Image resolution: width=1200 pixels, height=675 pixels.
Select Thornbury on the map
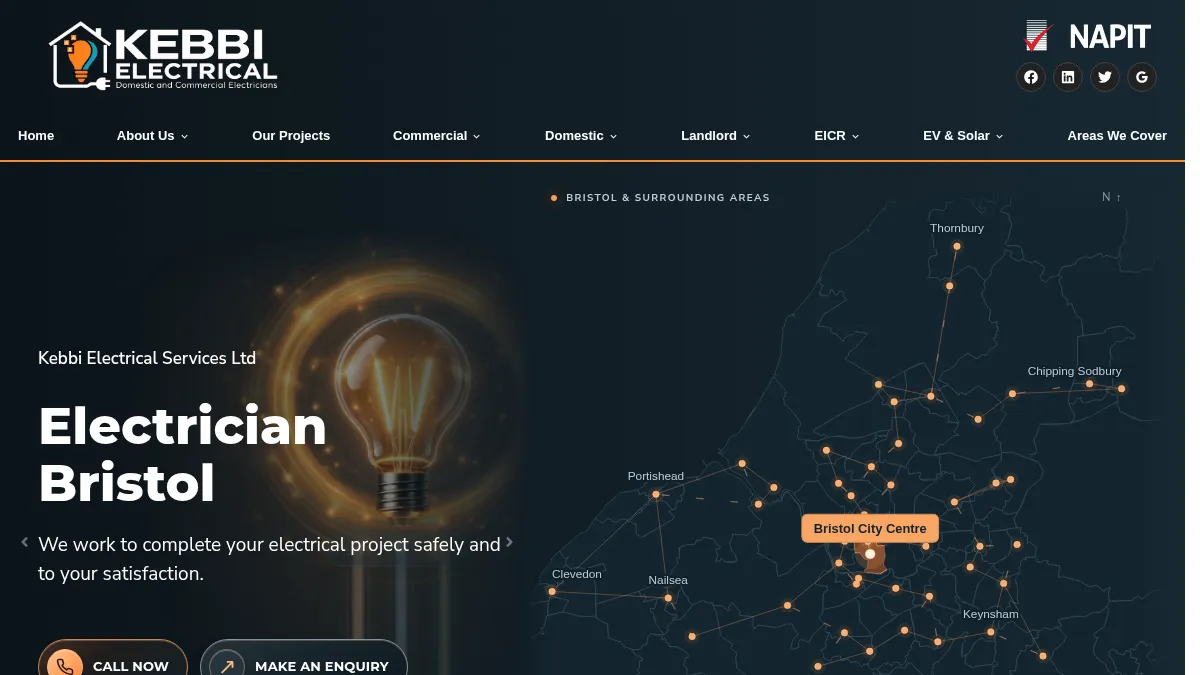click(957, 228)
